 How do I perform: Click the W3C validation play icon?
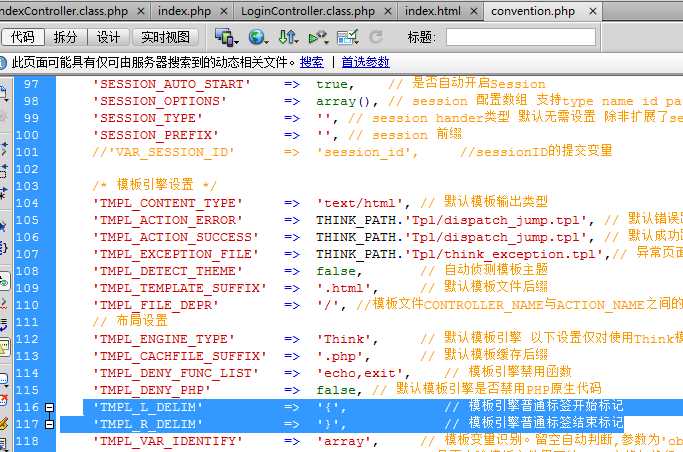pyautogui.click(x=318, y=37)
